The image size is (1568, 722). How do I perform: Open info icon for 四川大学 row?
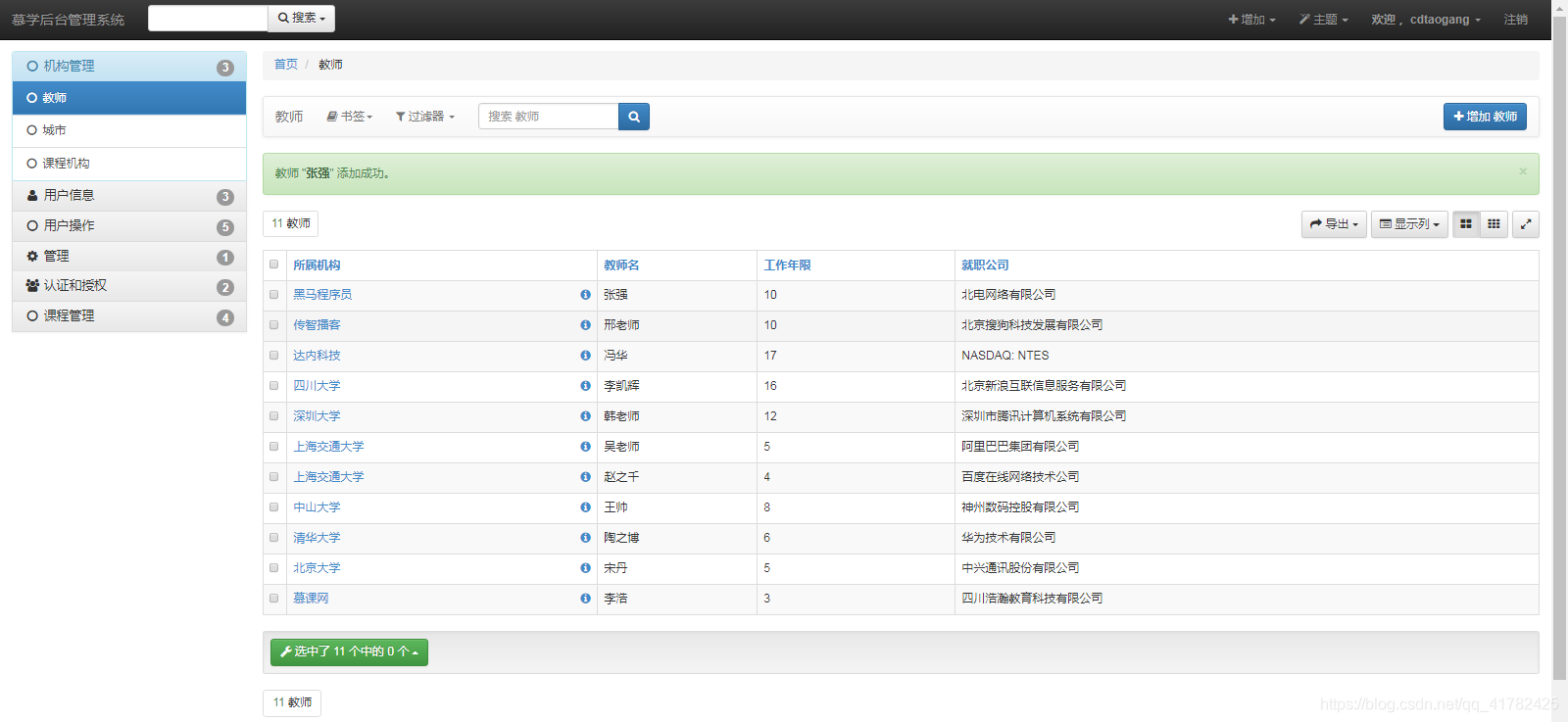(x=585, y=386)
